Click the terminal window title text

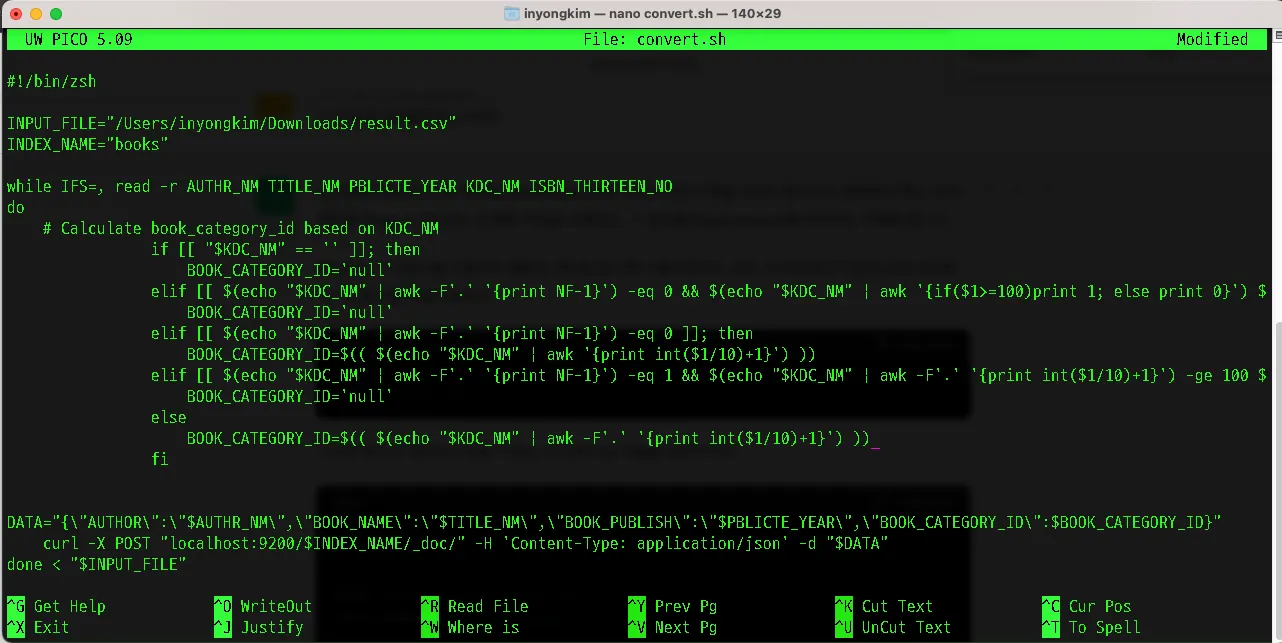(653, 14)
